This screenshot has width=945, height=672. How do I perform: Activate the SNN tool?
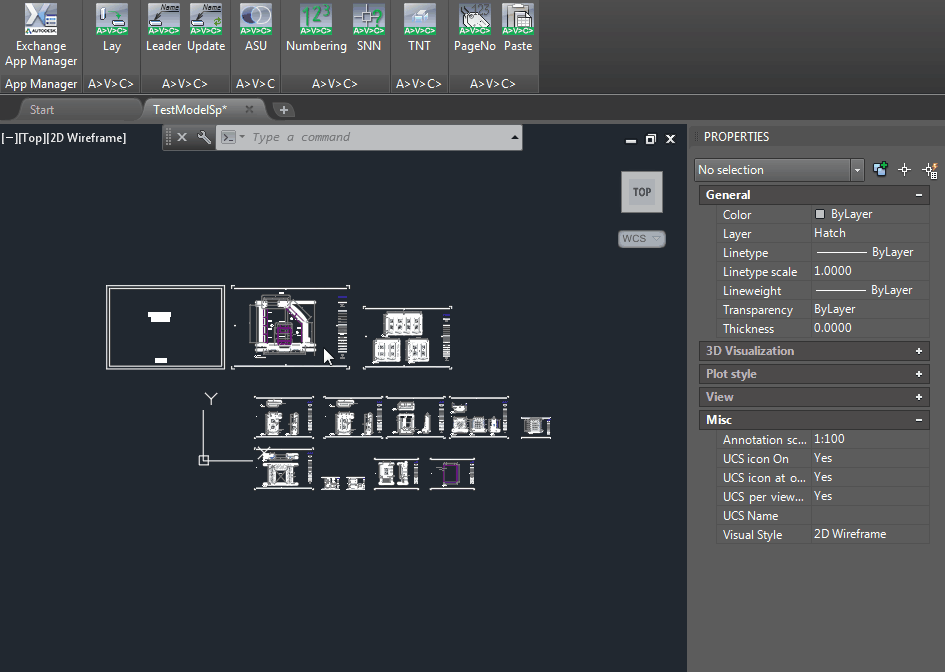click(x=369, y=28)
